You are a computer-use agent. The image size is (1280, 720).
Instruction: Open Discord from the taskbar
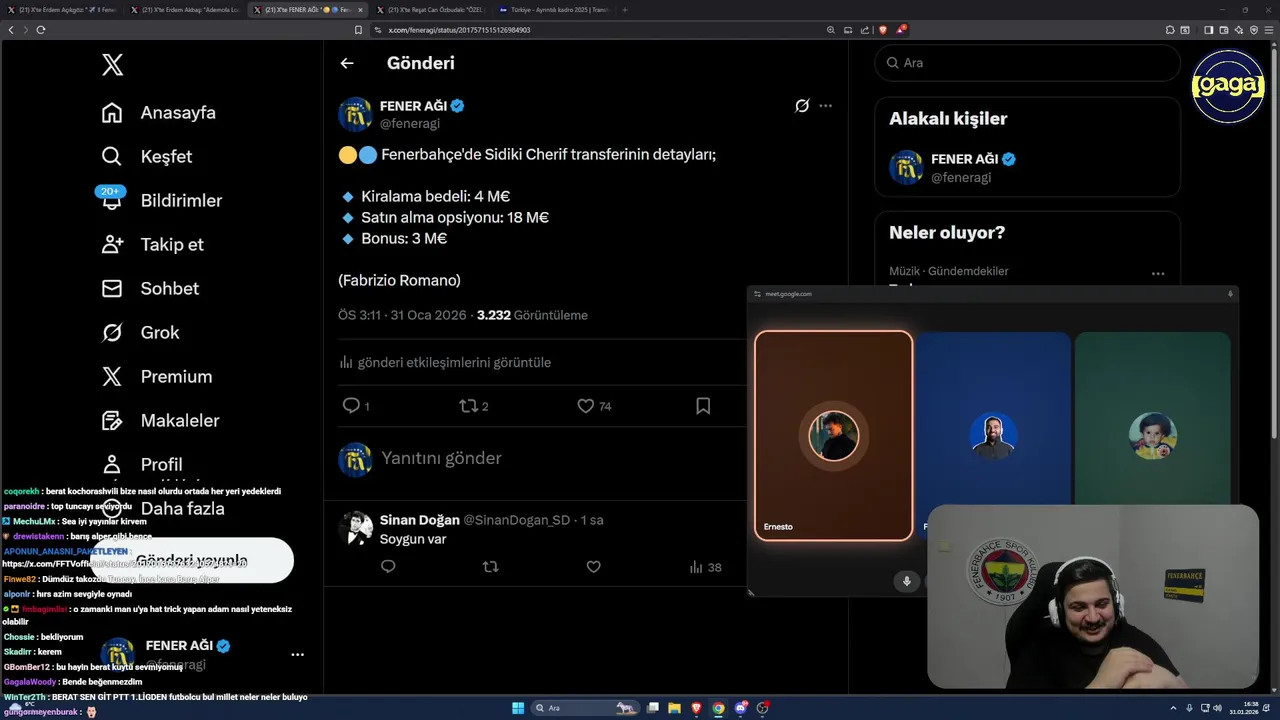click(x=741, y=708)
